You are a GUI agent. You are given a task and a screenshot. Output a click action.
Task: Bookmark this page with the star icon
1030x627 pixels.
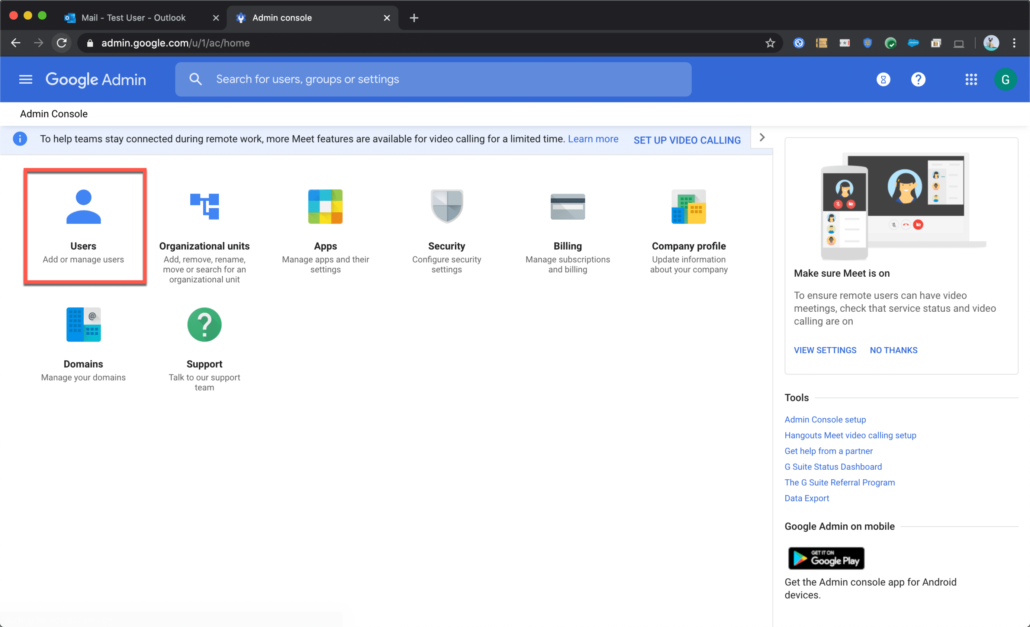[770, 43]
